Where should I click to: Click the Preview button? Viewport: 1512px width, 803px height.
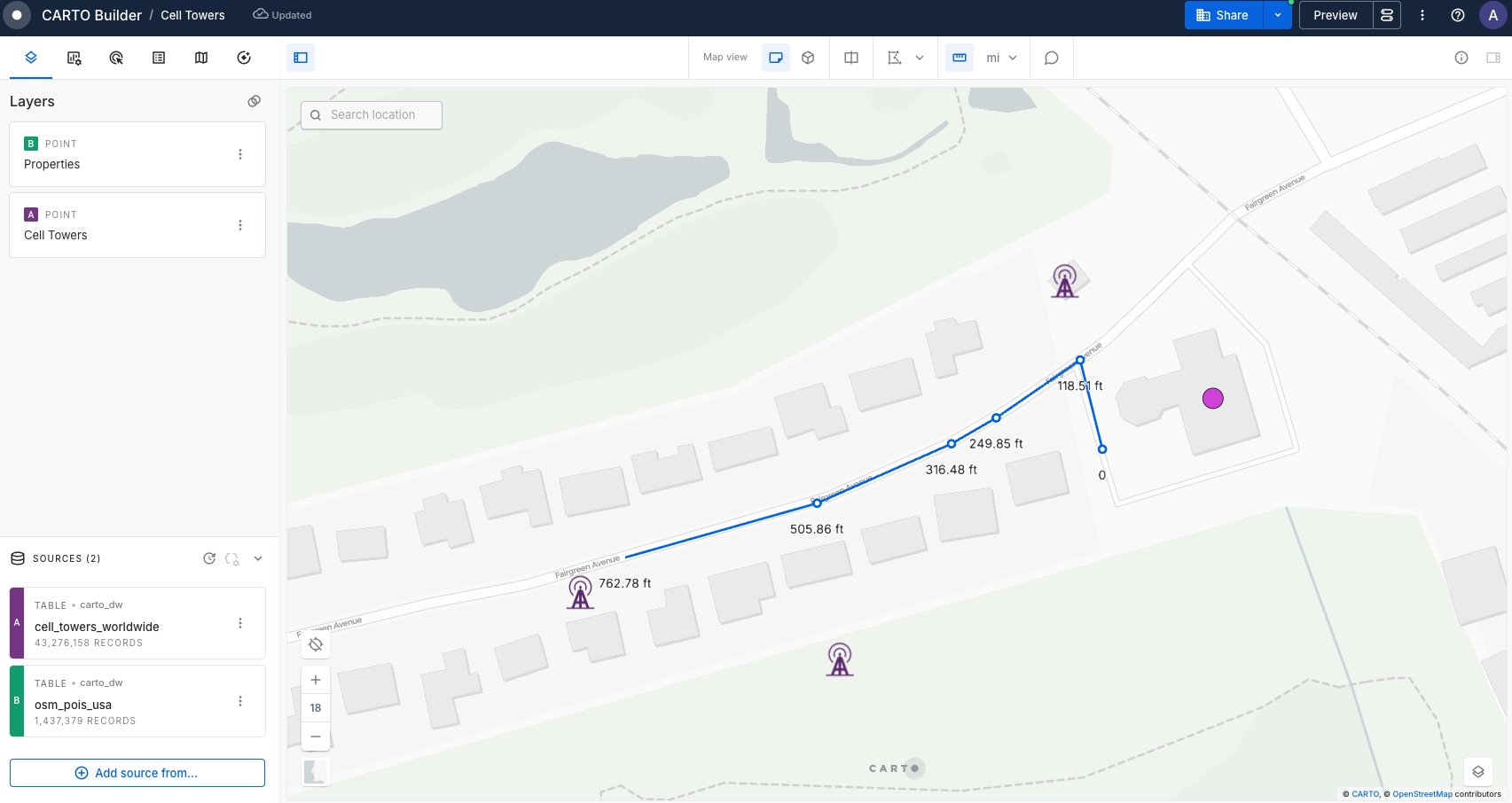click(x=1336, y=15)
